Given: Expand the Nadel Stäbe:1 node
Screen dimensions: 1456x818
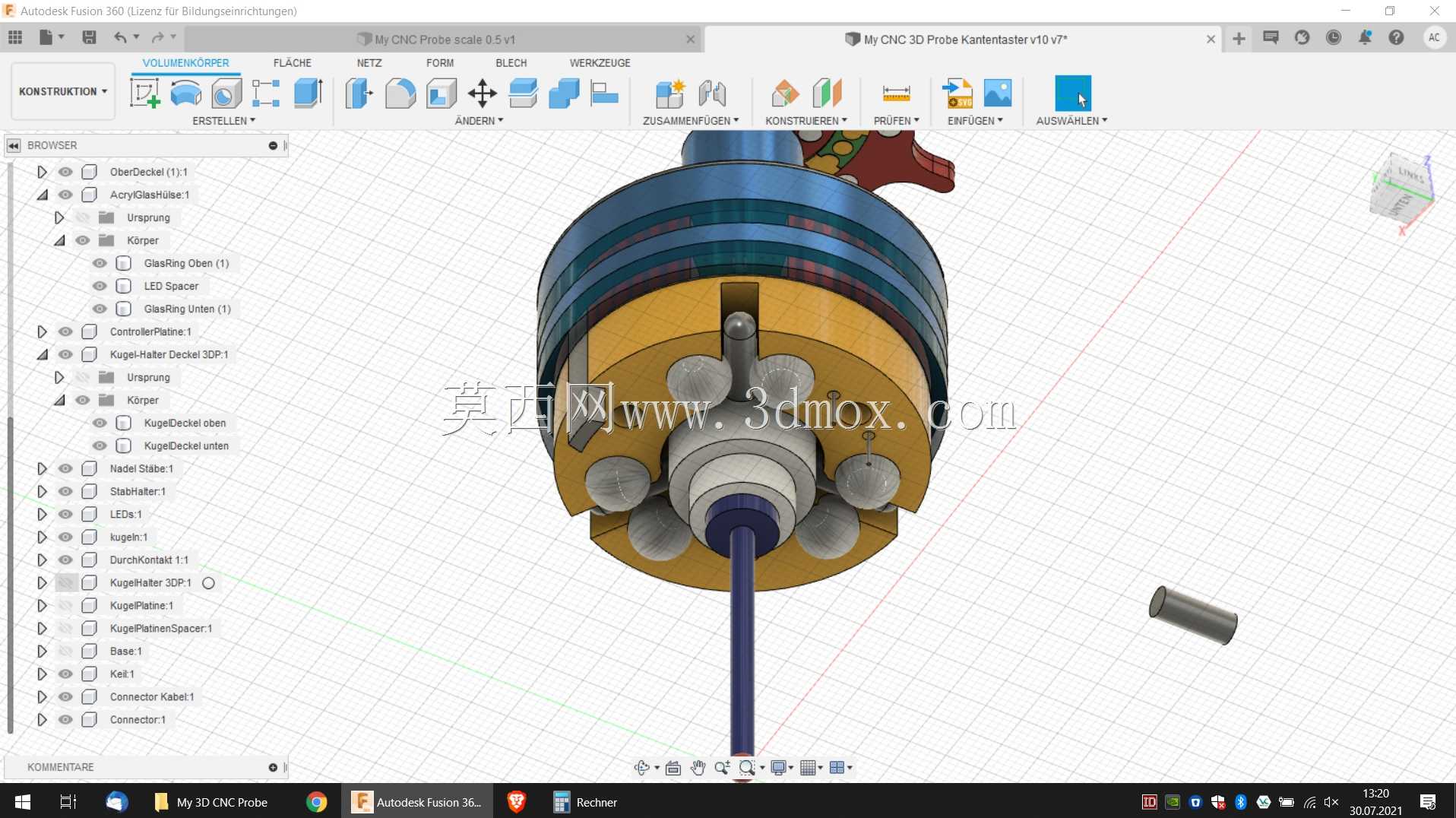Looking at the screenshot, I should pos(42,468).
